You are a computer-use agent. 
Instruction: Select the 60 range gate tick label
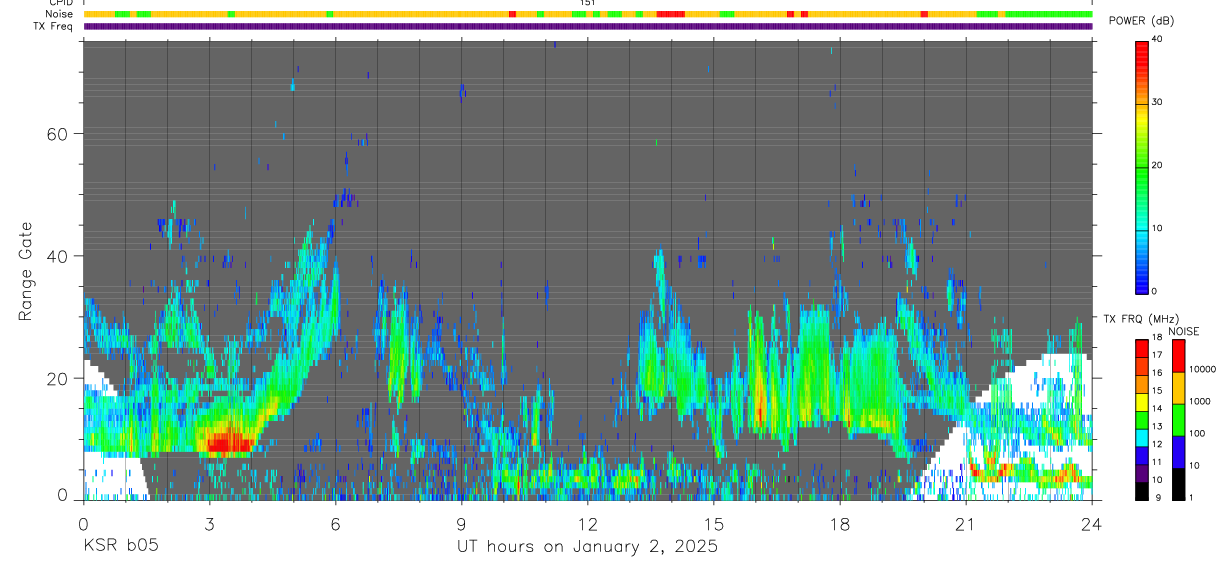[59, 134]
